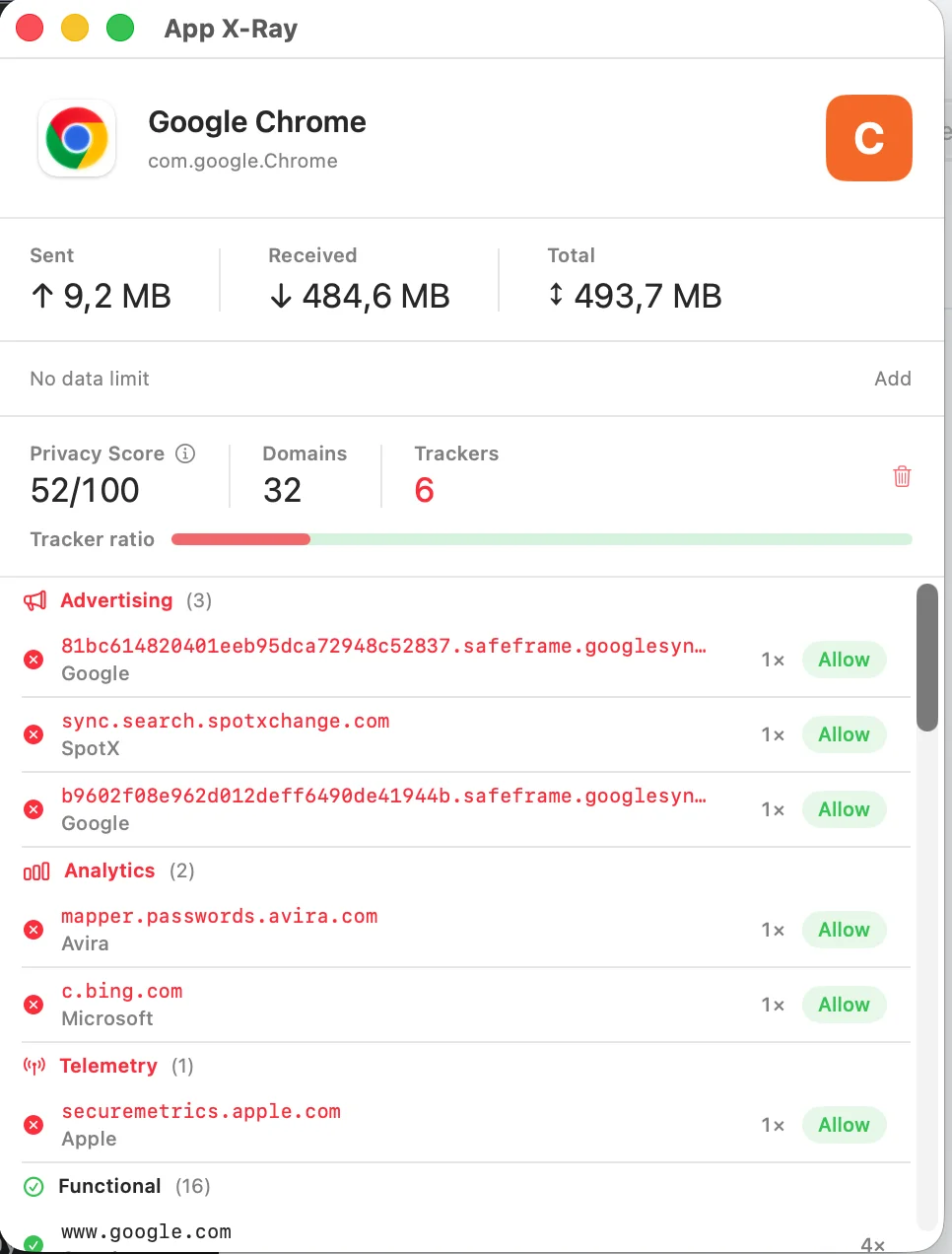Click the Advertising megaphone icon
952x1254 pixels.
(x=35, y=600)
